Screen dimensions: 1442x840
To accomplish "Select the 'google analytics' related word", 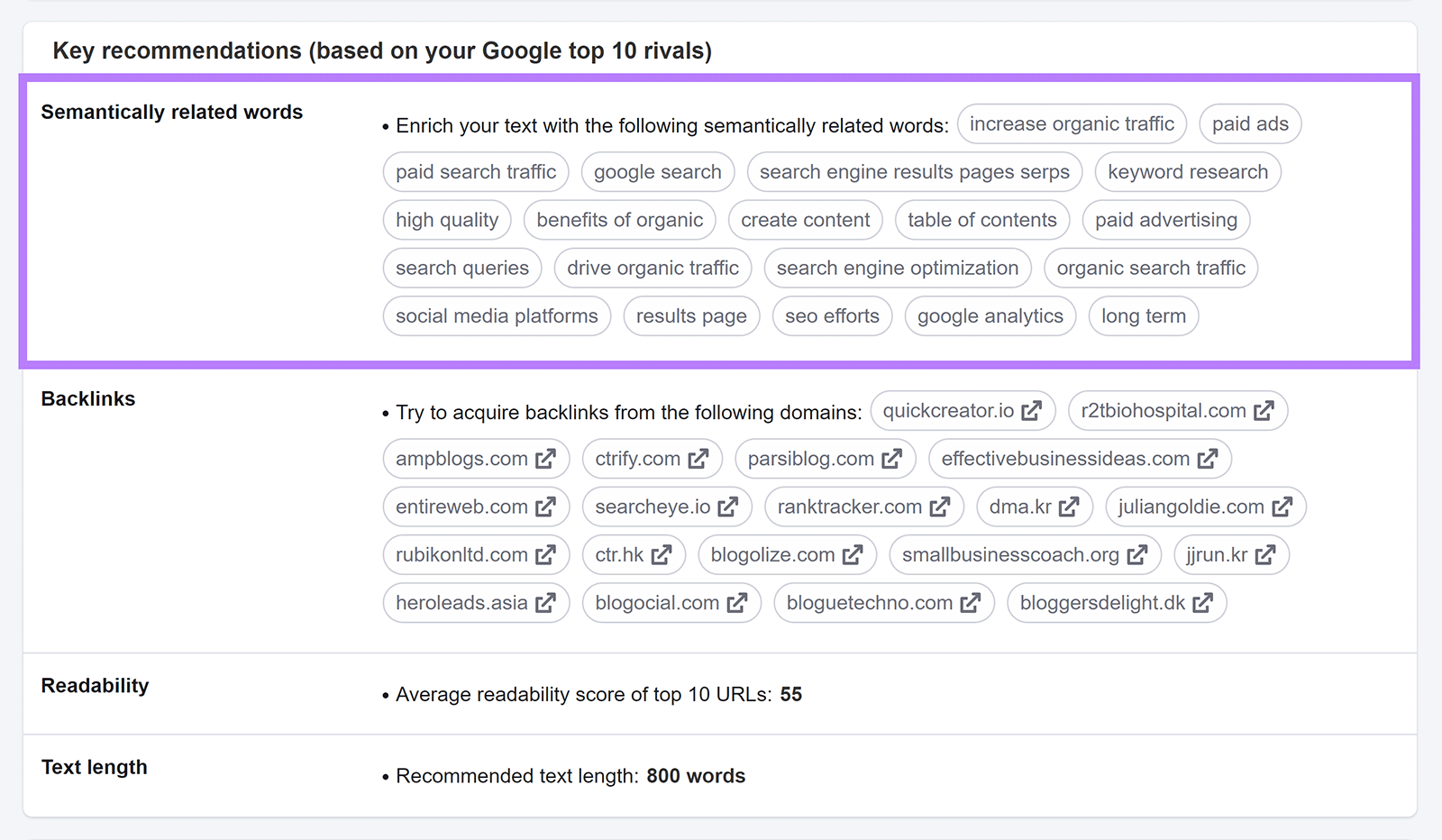I will click(990, 315).
